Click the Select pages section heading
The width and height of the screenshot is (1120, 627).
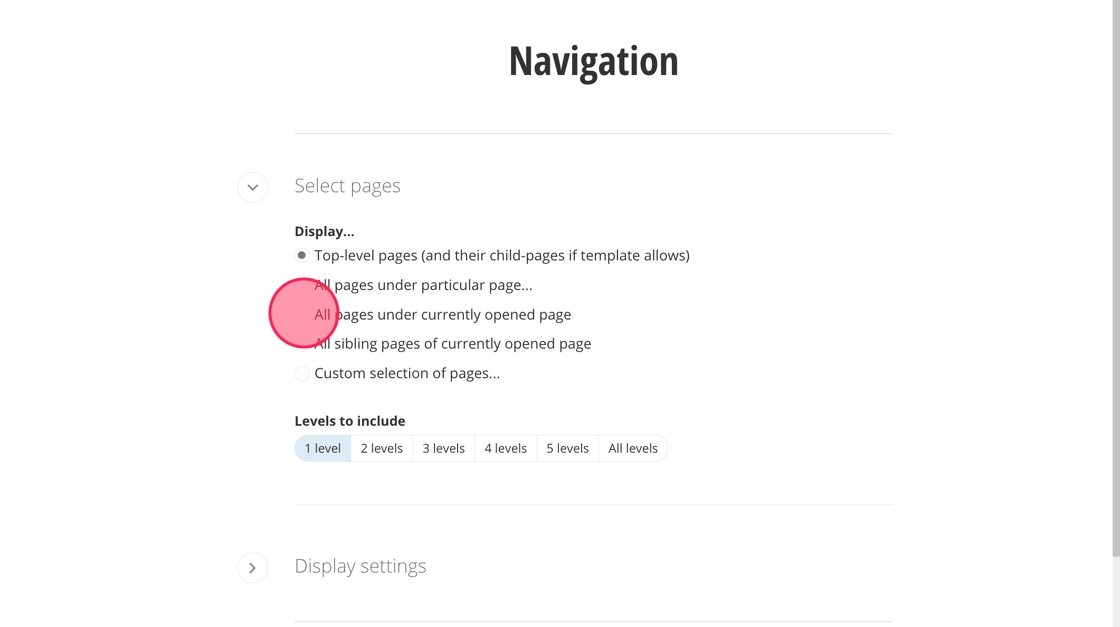click(347, 186)
